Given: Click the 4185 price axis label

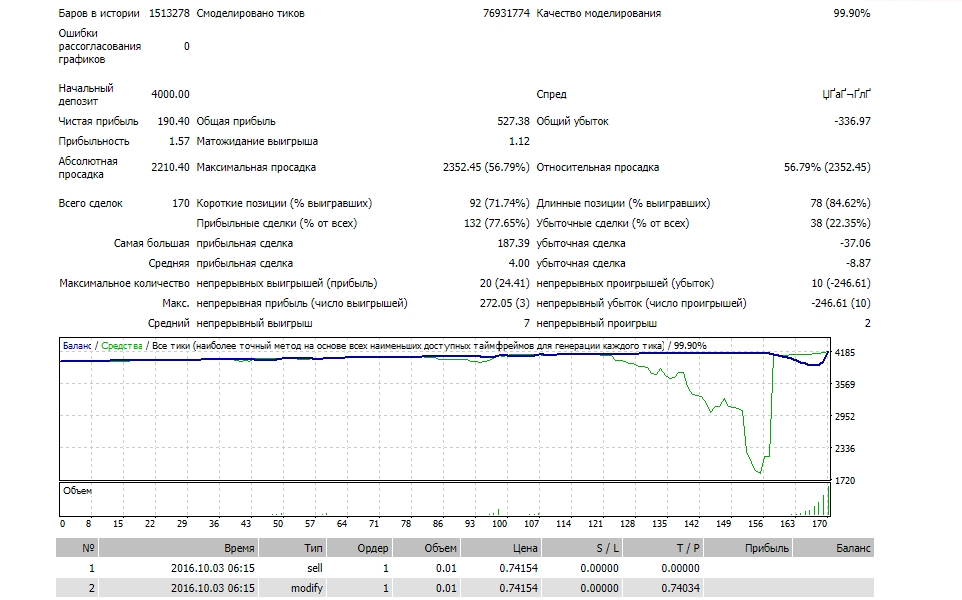Looking at the screenshot, I should click(x=845, y=353).
